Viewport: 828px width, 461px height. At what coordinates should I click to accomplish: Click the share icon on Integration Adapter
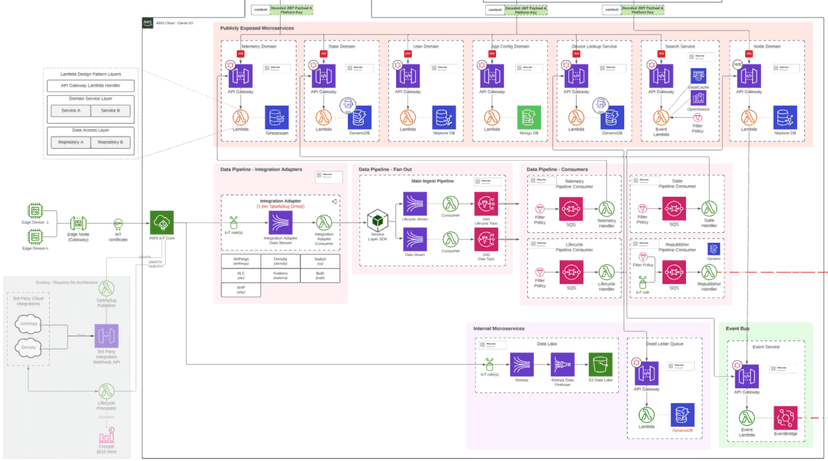334,201
